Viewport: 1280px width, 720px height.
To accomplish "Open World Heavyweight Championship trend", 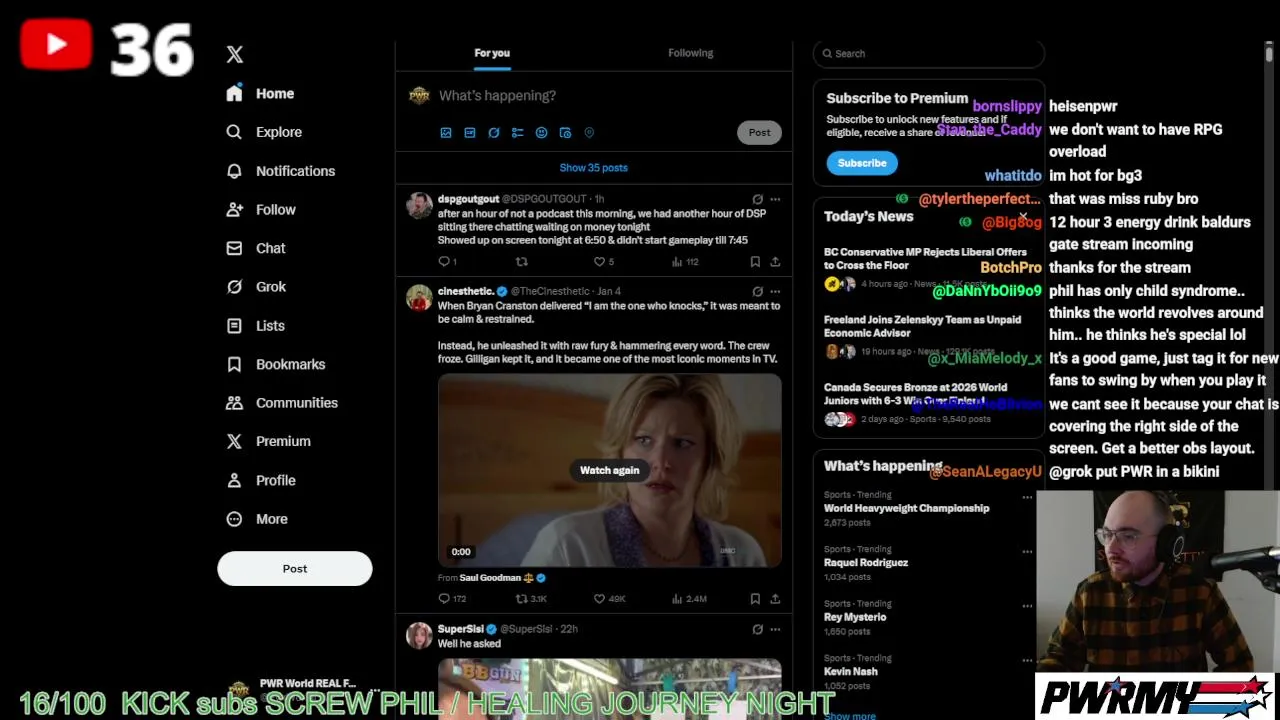I will [x=906, y=508].
